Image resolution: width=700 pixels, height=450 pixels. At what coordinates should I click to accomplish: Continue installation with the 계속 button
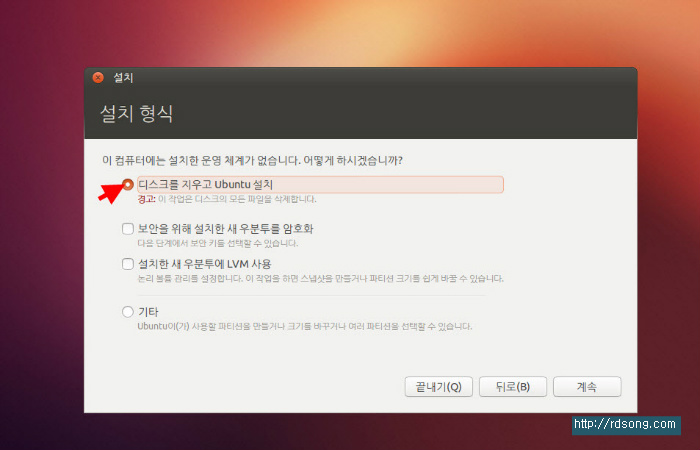coord(586,387)
